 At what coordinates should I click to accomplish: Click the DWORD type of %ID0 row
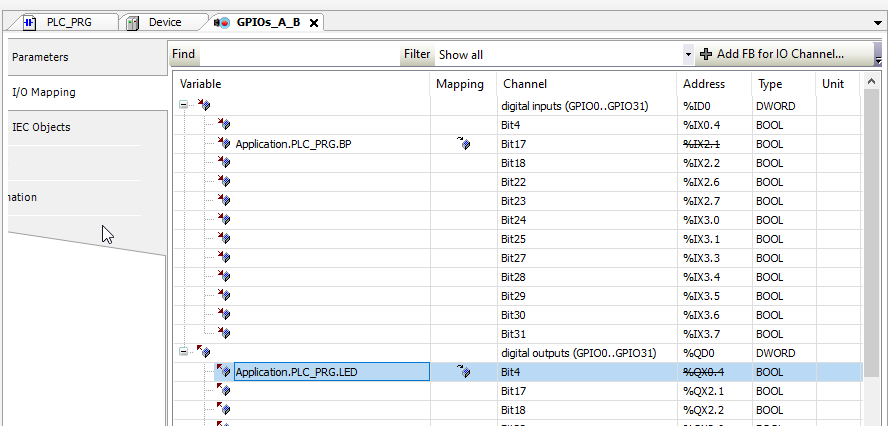click(x=775, y=106)
